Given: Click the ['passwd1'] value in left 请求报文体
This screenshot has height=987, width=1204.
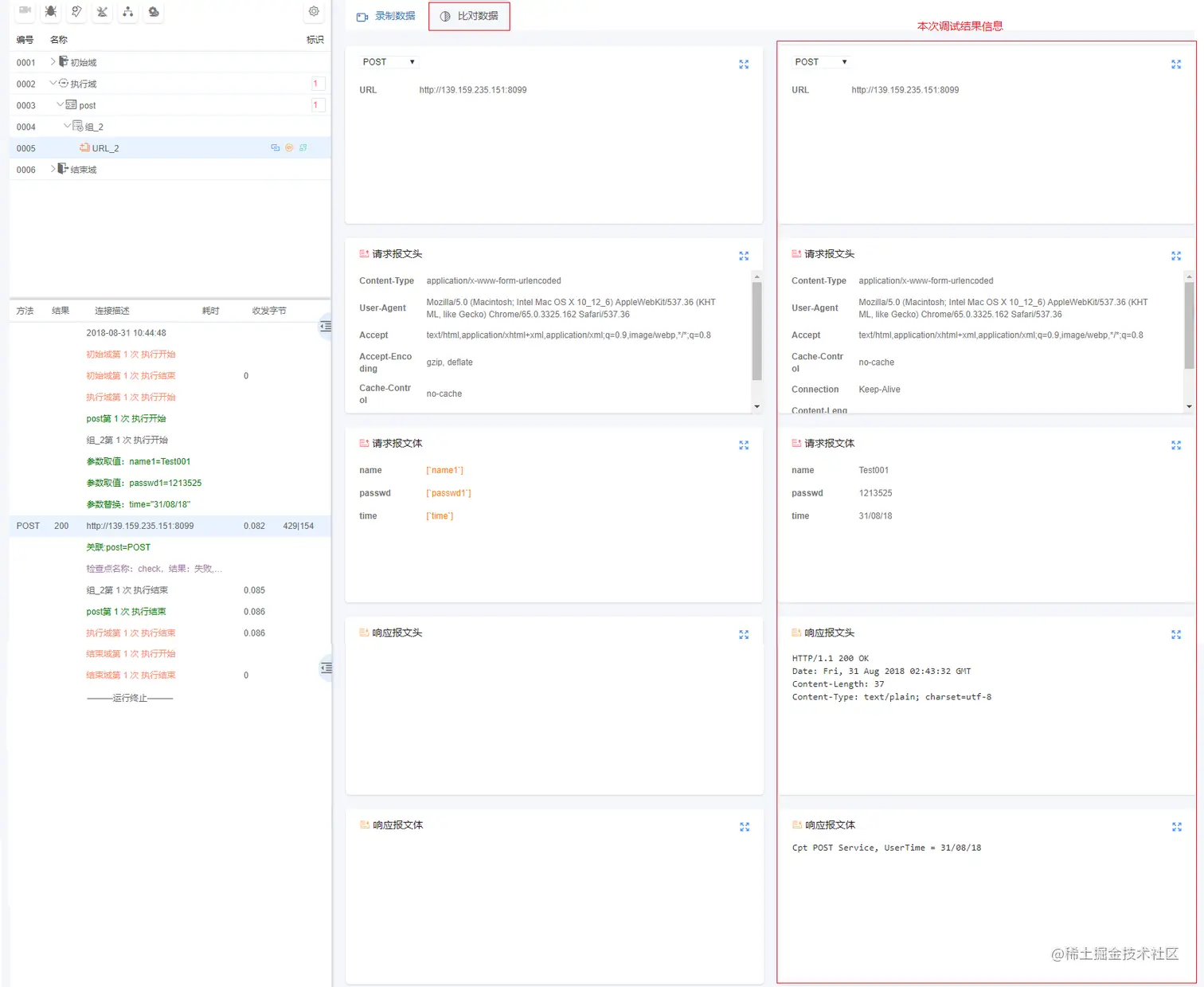Looking at the screenshot, I should [x=449, y=493].
